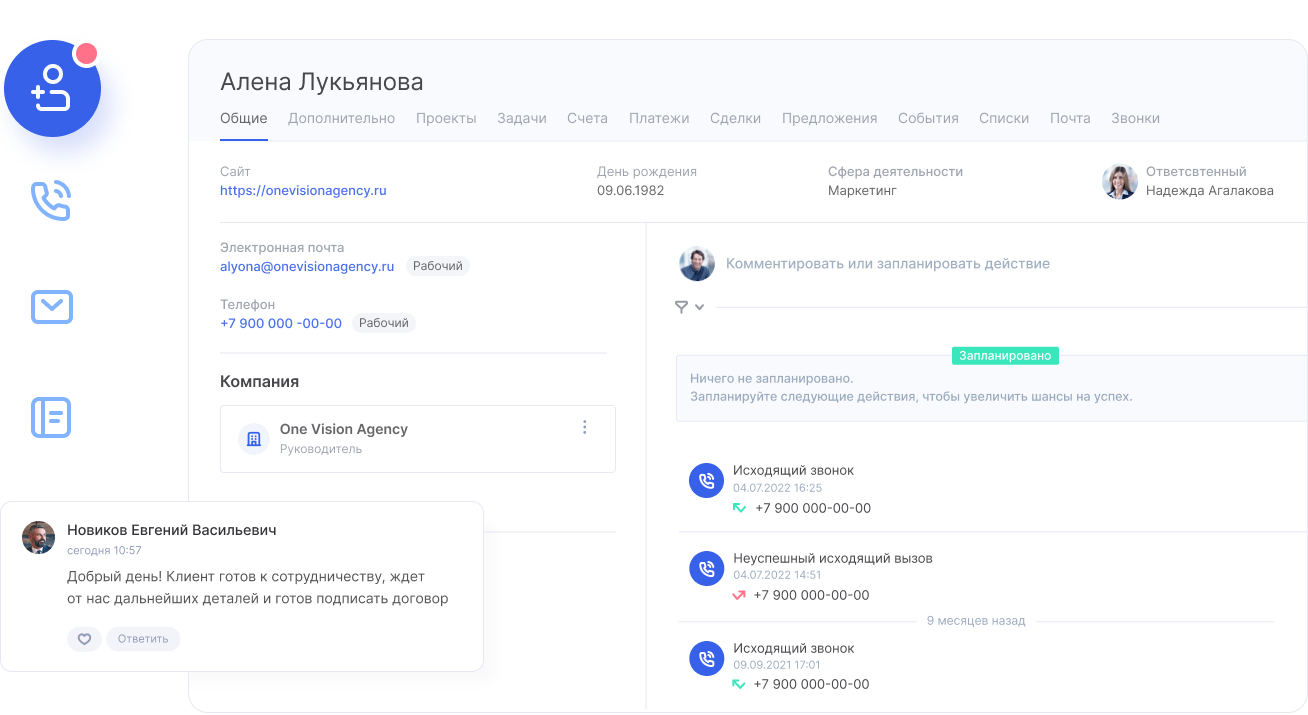Image resolution: width=1308 pixels, height=715 pixels.
Task: Click the three-dot menu on One Vision Agency
Action: [585, 428]
